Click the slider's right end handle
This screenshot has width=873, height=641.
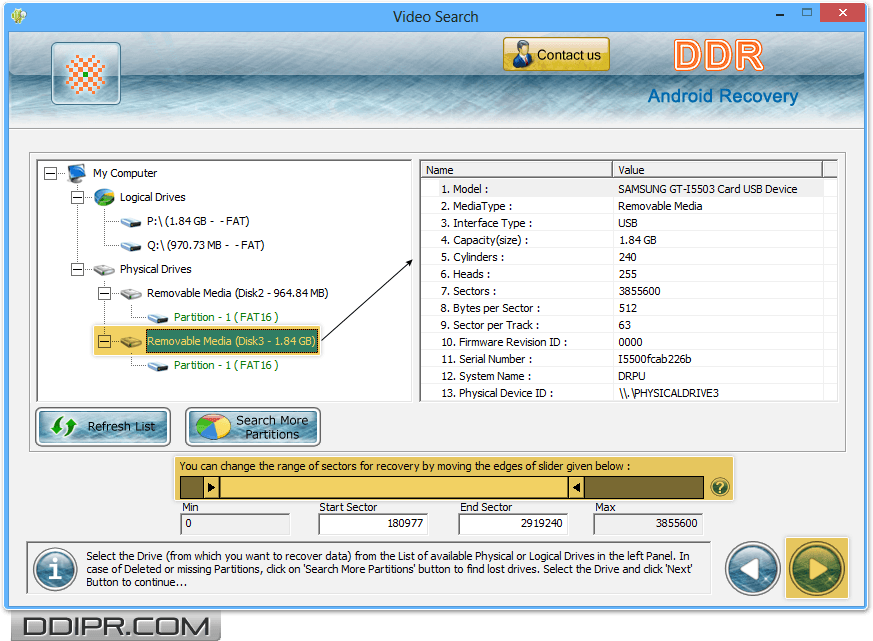tap(577, 487)
